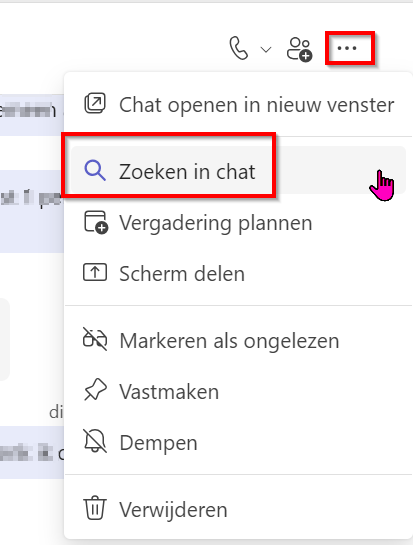The height and width of the screenshot is (545, 413).
Task: Select 'Vergadering plannen' option
Action: (238, 223)
